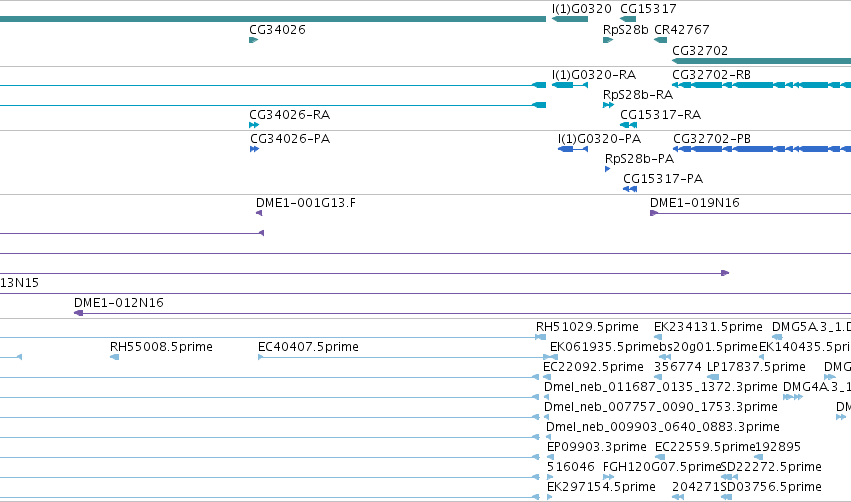Select the l(1)G0320-RA transcript glyph

click(x=570, y=85)
